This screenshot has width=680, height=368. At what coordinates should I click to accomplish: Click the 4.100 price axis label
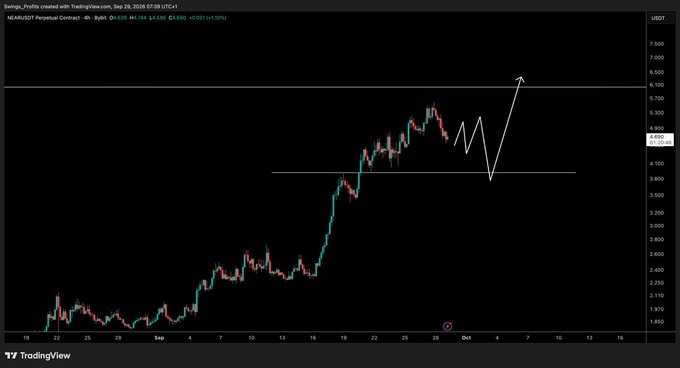click(657, 163)
